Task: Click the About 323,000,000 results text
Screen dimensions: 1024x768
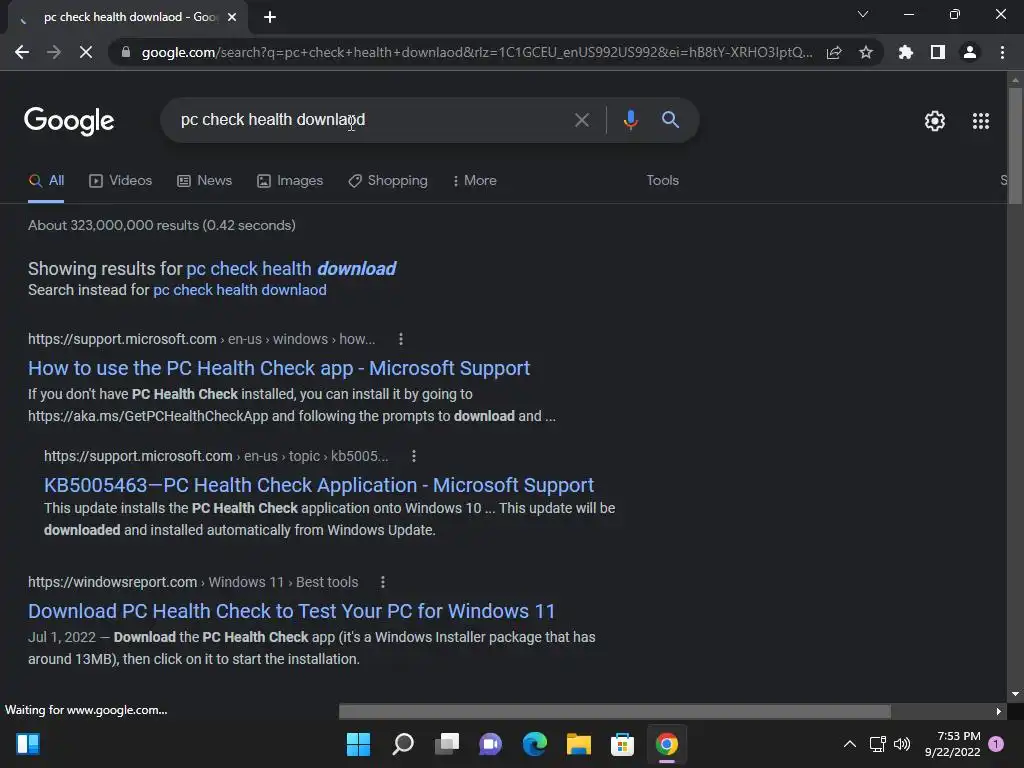Action: tap(161, 225)
